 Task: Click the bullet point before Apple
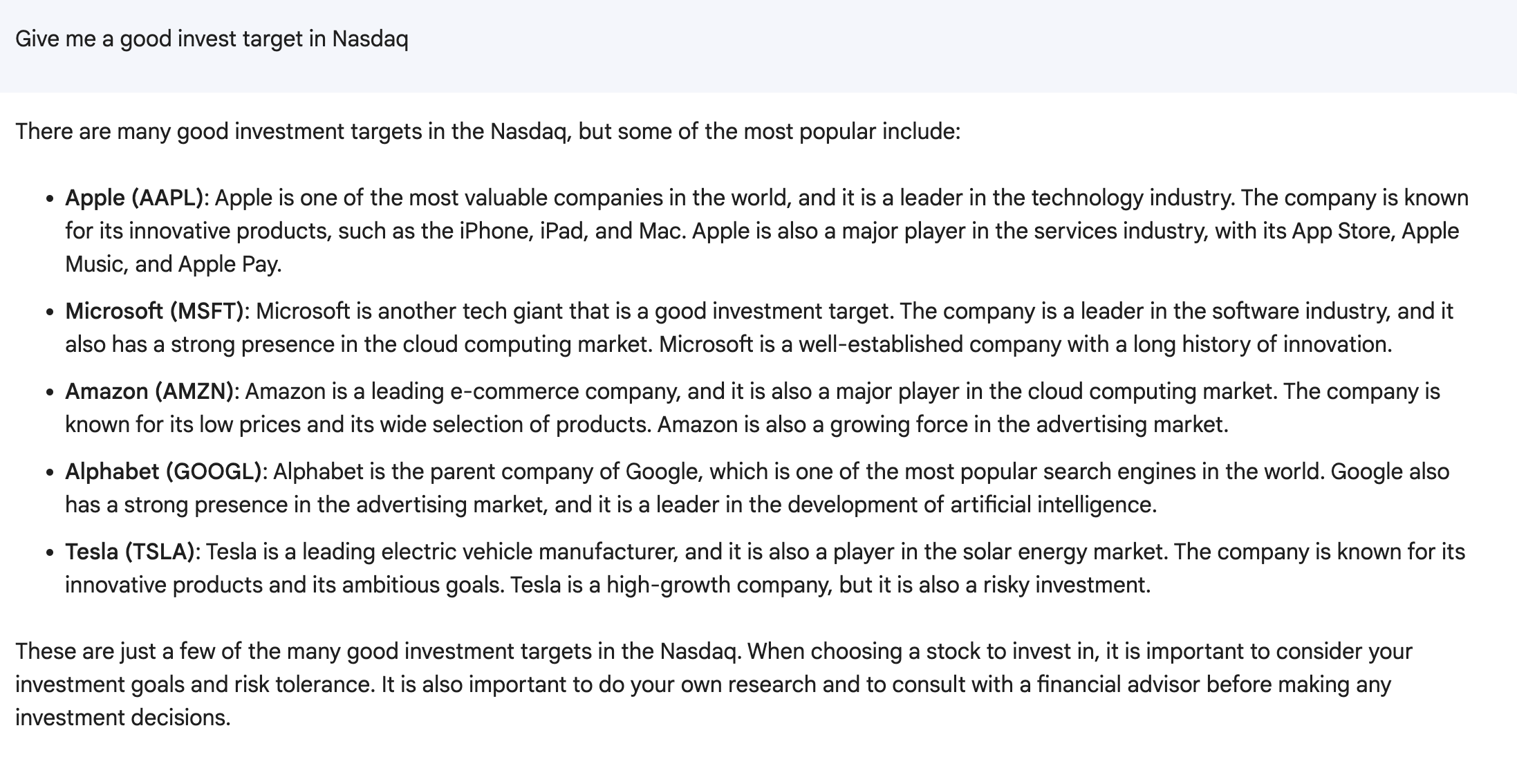point(49,198)
